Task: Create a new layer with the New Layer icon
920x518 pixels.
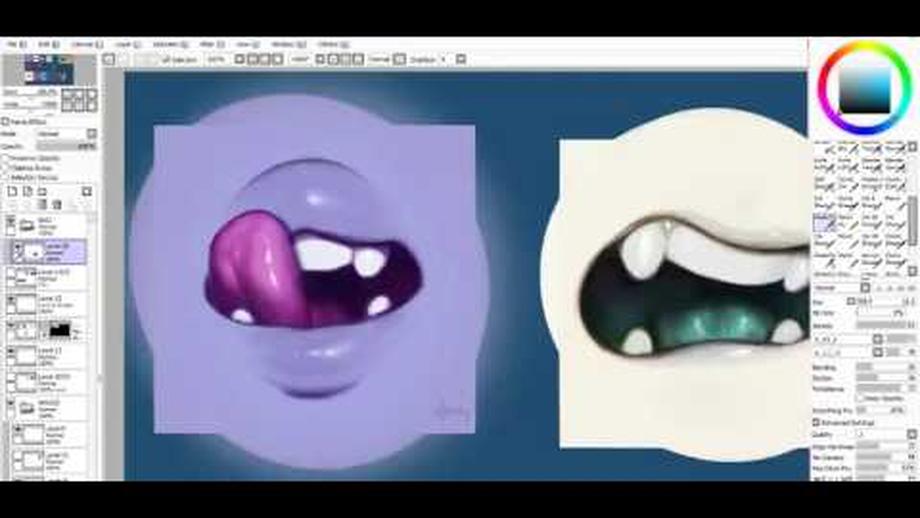Action: point(12,191)
